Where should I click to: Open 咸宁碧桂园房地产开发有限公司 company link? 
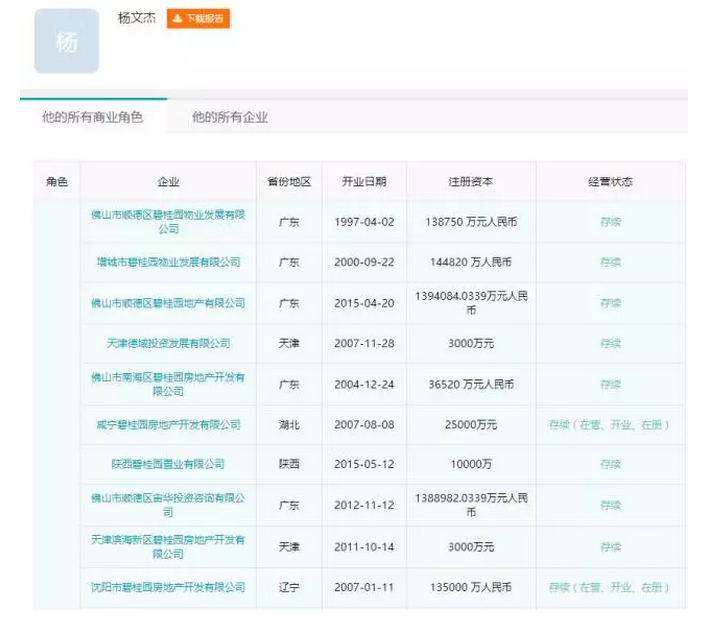(x=168, y=425)
